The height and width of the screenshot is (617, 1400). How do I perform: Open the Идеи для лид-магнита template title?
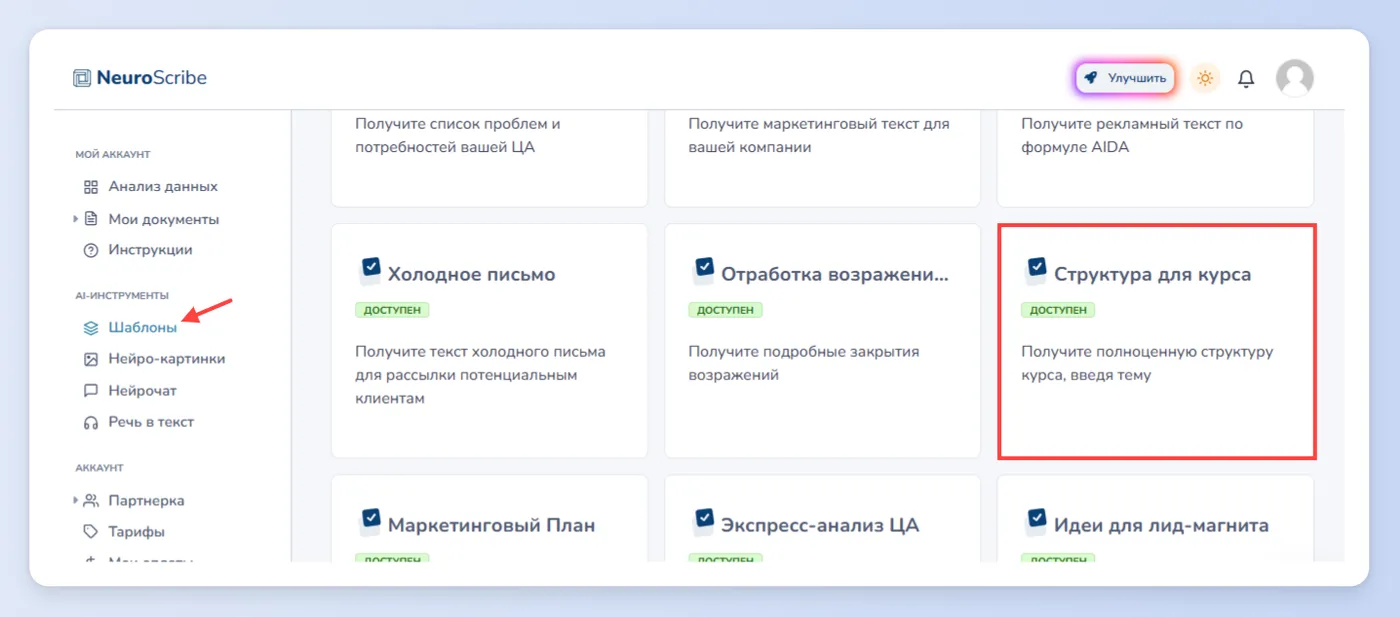click(x=1161, y=525)
